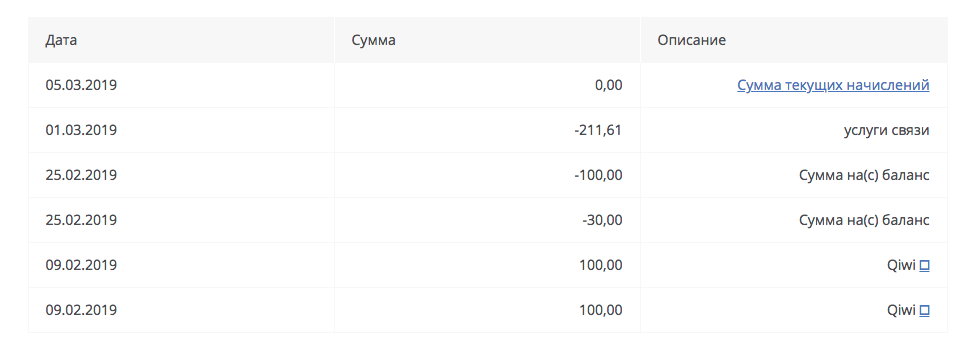Click the Qiwi text in the last row
Image resolution: width=978 pixels, height=362 pixels.
[x=901, y=310]
